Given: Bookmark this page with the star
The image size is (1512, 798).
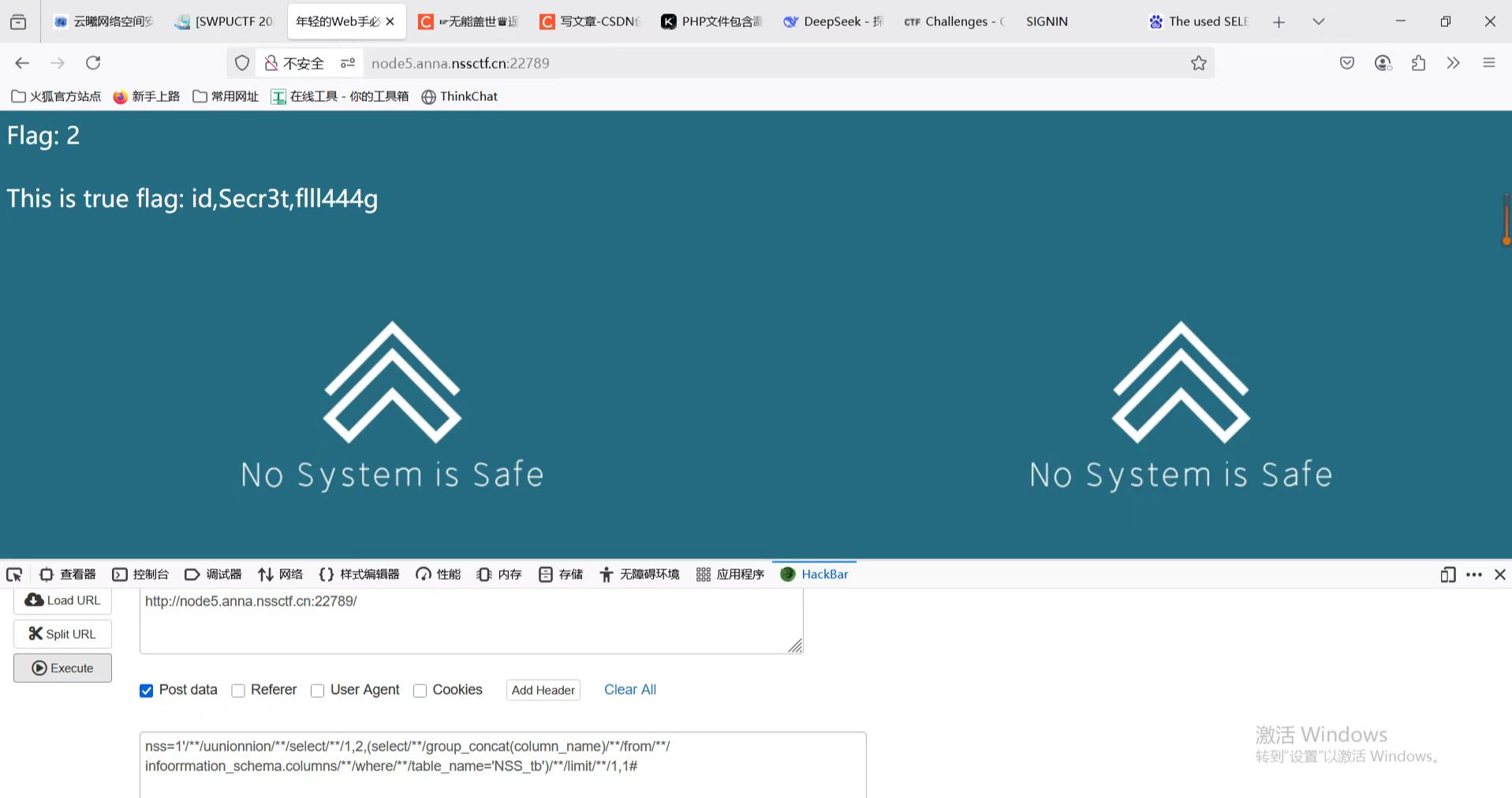Looking at the screenshot, I should click(x=1199, y=63).
